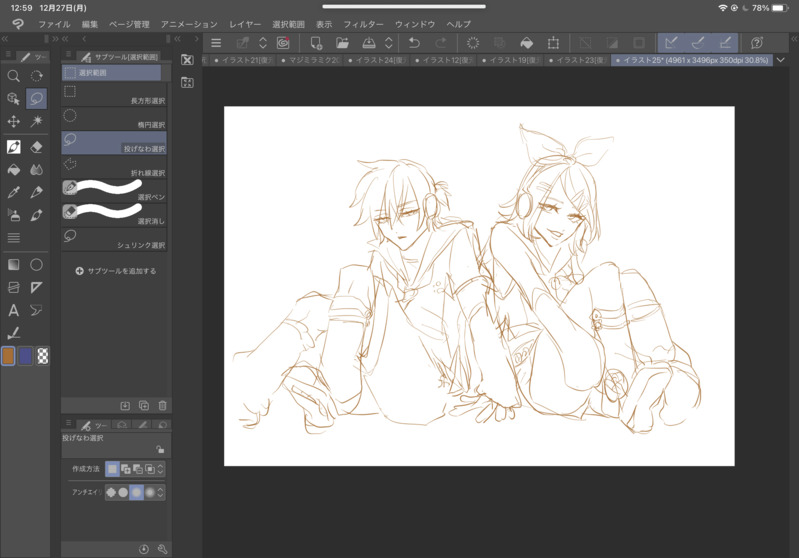Viewport: 799px width, 558px height.
Task: Click the fill command bar bucket icon
Action: pos(527,43)
